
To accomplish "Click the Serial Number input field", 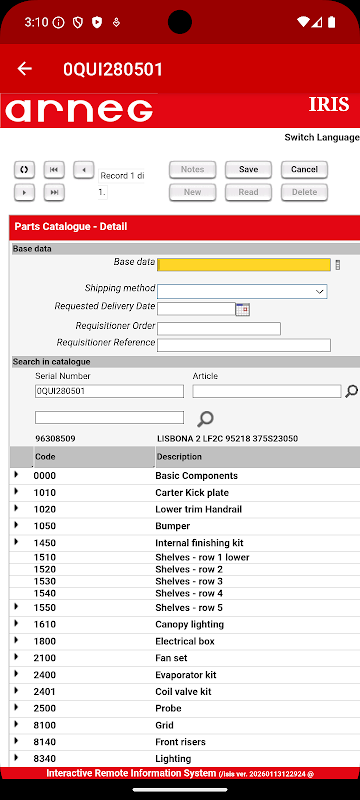I will tap(109, 391).
